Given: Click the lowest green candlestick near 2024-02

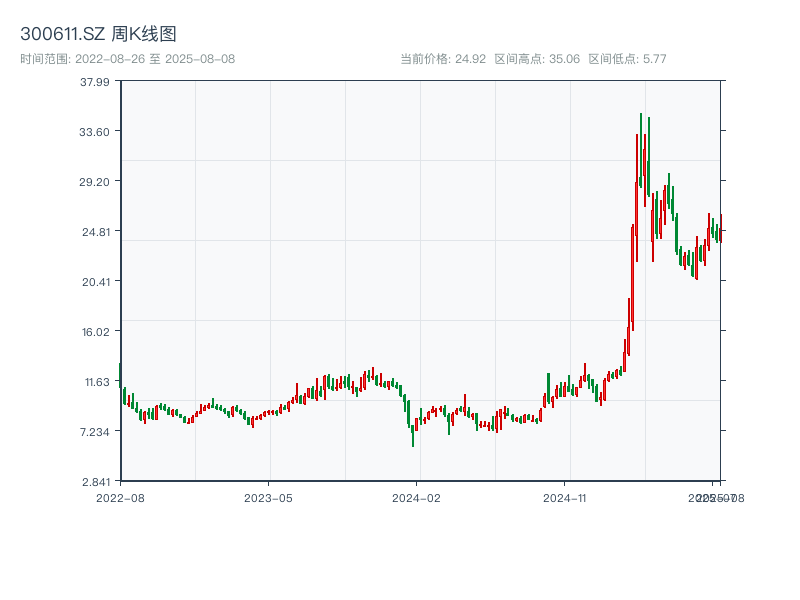Looking at the screenshot, I should (413, 435).
